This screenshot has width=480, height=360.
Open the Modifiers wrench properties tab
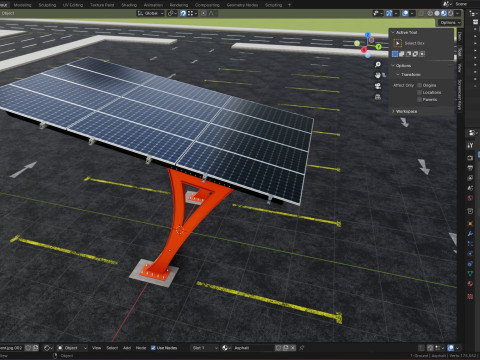click(470, 234)
